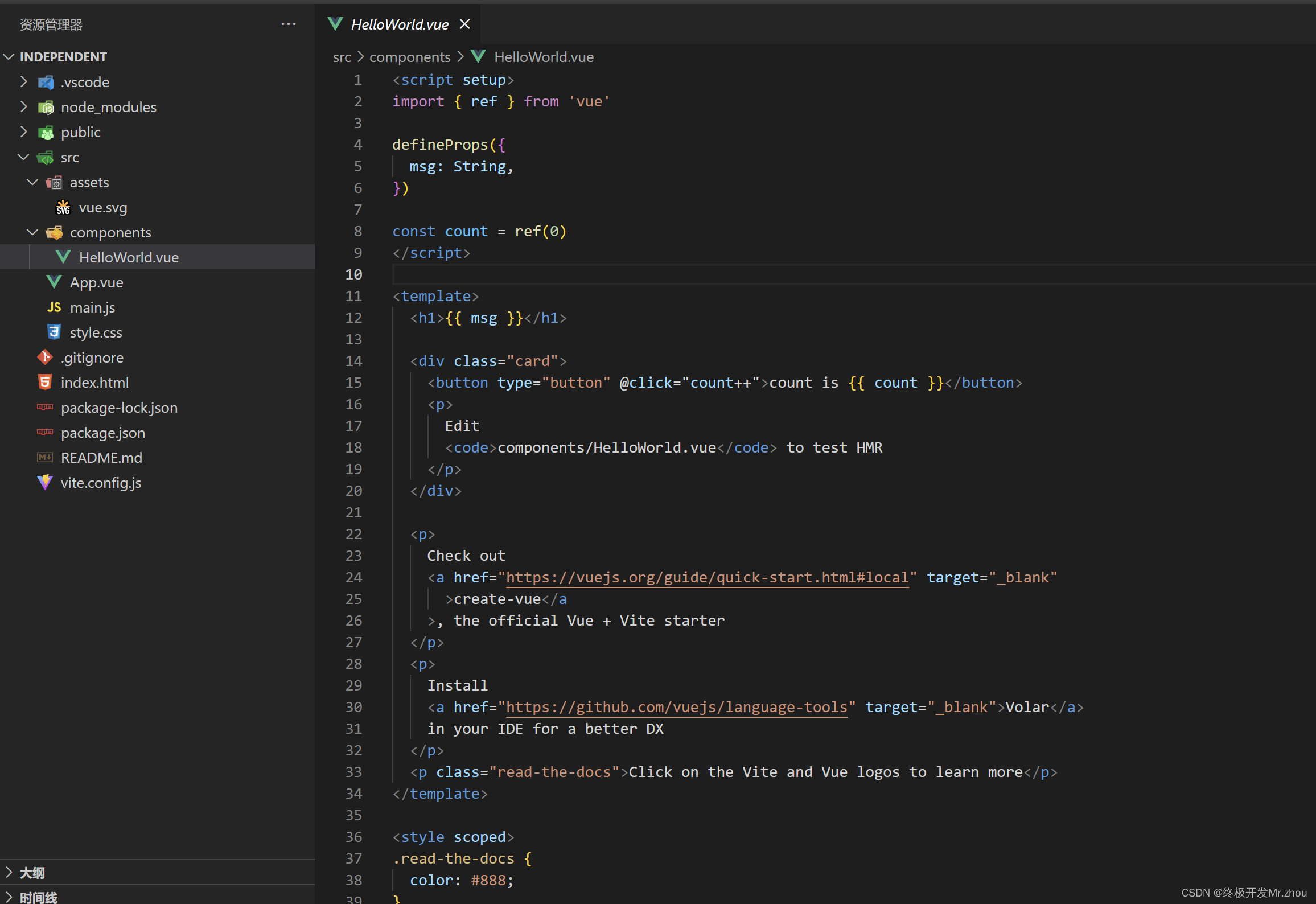Image resolution: width=1316 pixels, height=904 pixels.
Task: Open README.md in the file tree
Action: (x=101, y=458)
